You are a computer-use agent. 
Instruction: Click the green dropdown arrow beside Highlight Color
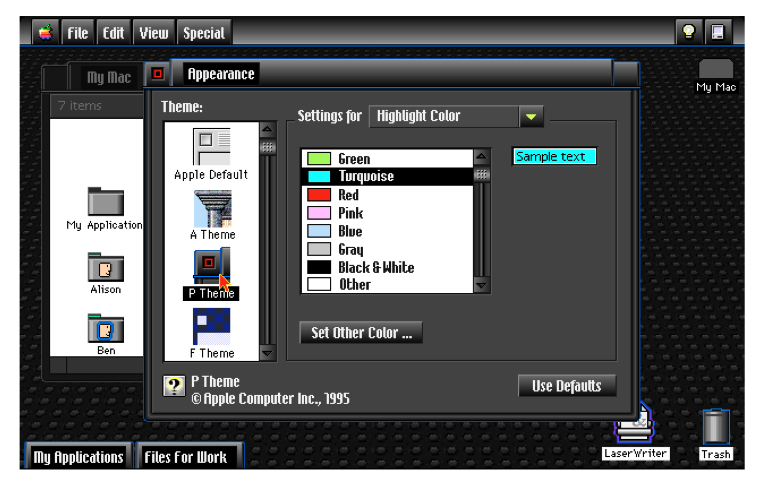point(531,117)
